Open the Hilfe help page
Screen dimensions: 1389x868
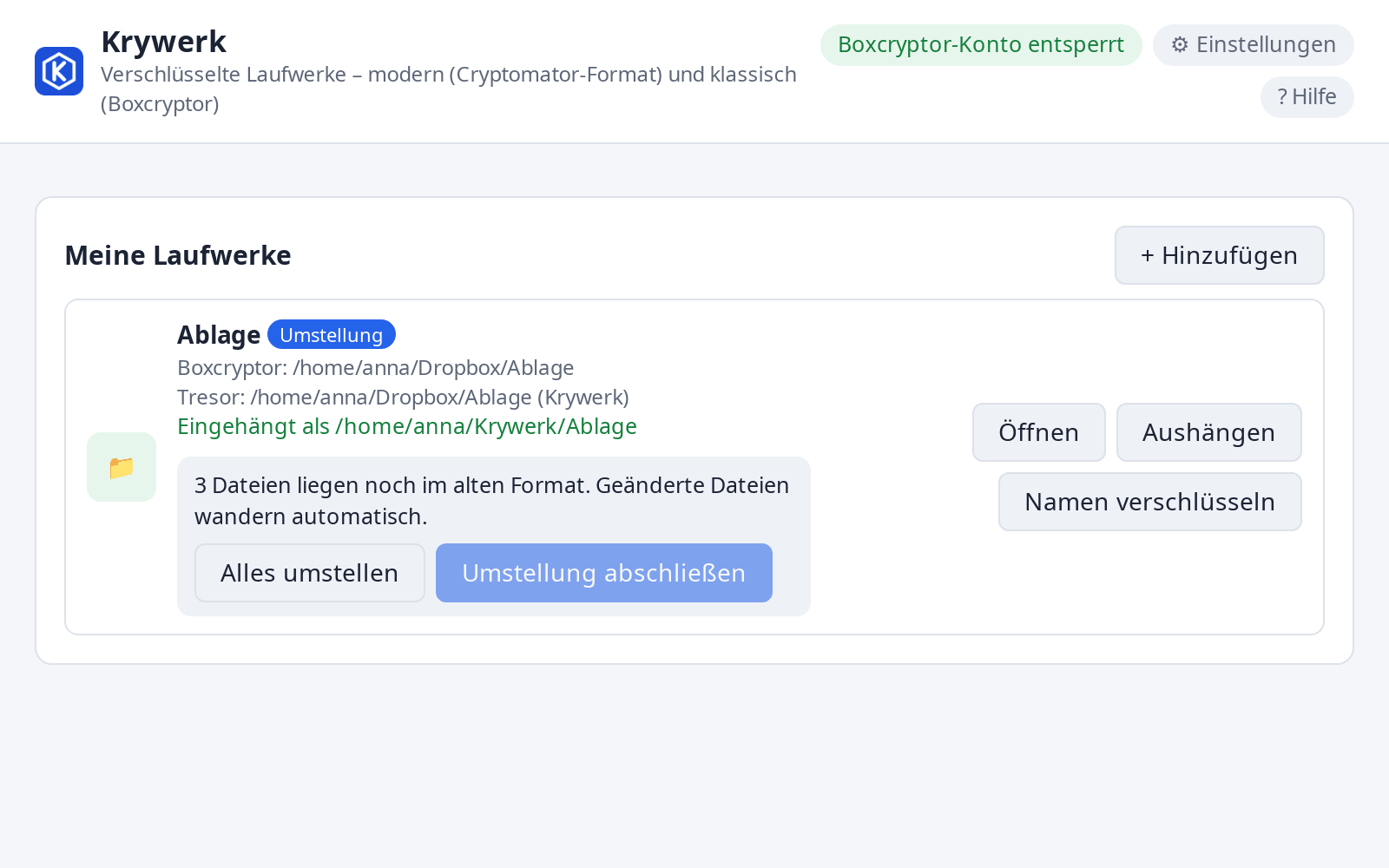point(1307,97)
